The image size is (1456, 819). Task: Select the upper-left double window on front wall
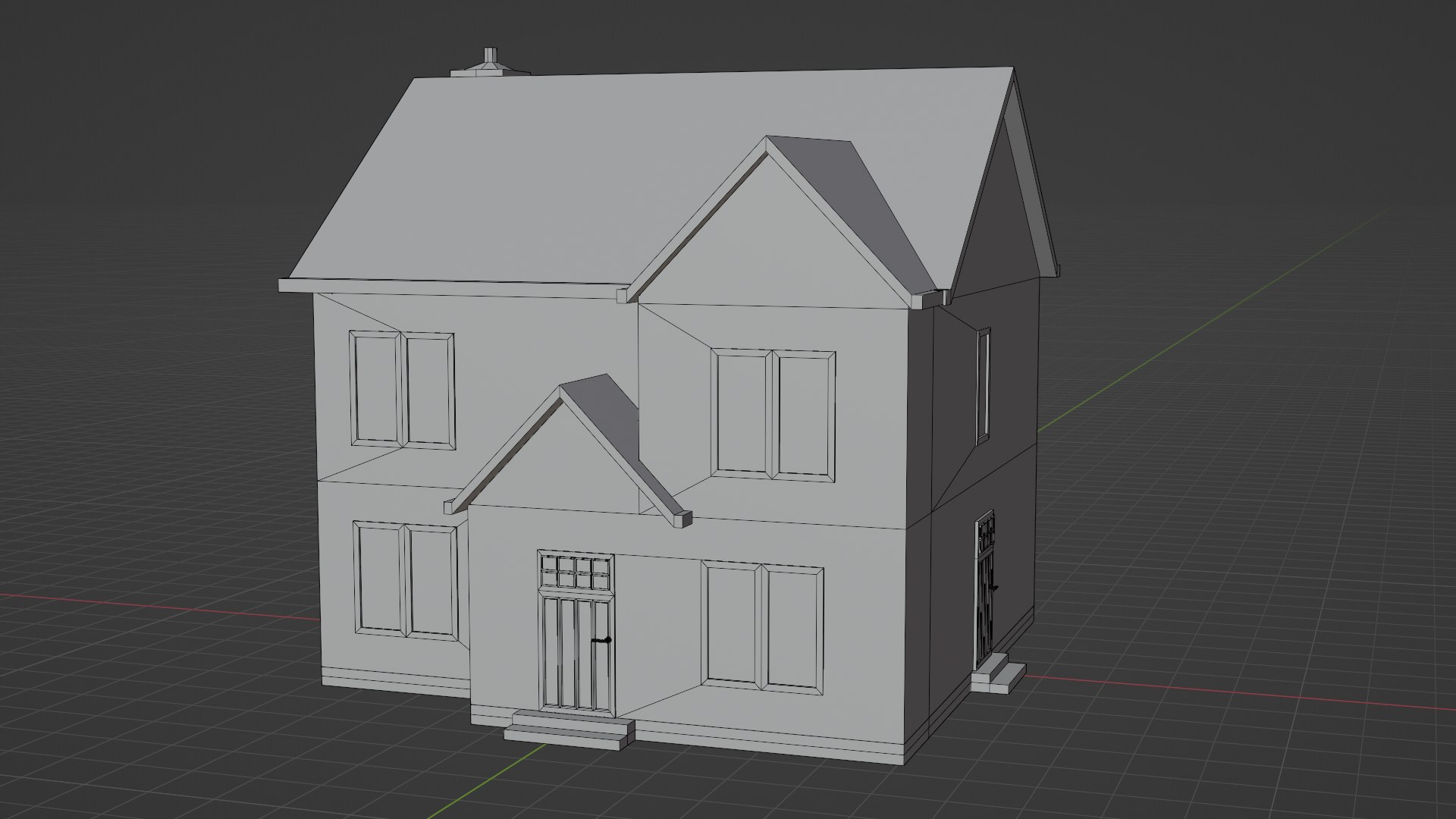(x=403, y=390)
